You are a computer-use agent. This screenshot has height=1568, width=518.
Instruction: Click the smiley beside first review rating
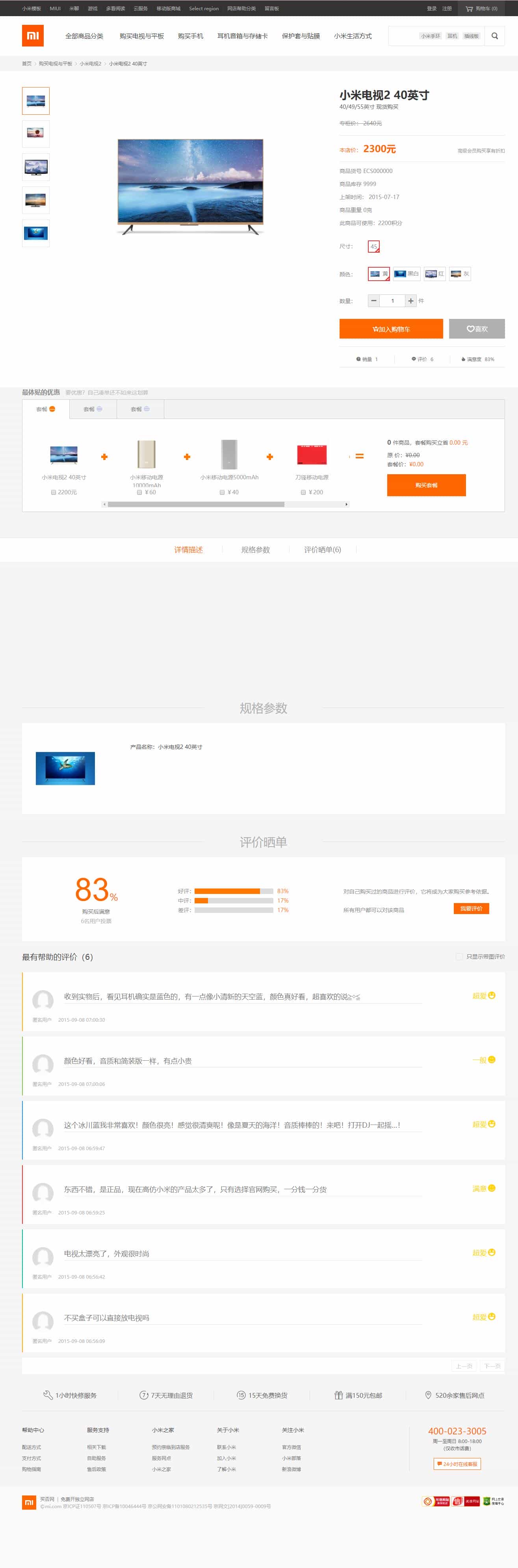[x=492, y=995]
